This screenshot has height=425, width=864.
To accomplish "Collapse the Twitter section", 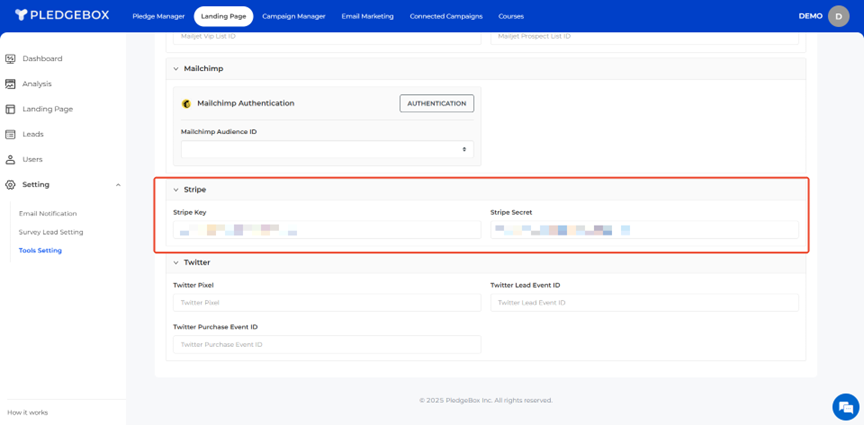I will (176, 263).
